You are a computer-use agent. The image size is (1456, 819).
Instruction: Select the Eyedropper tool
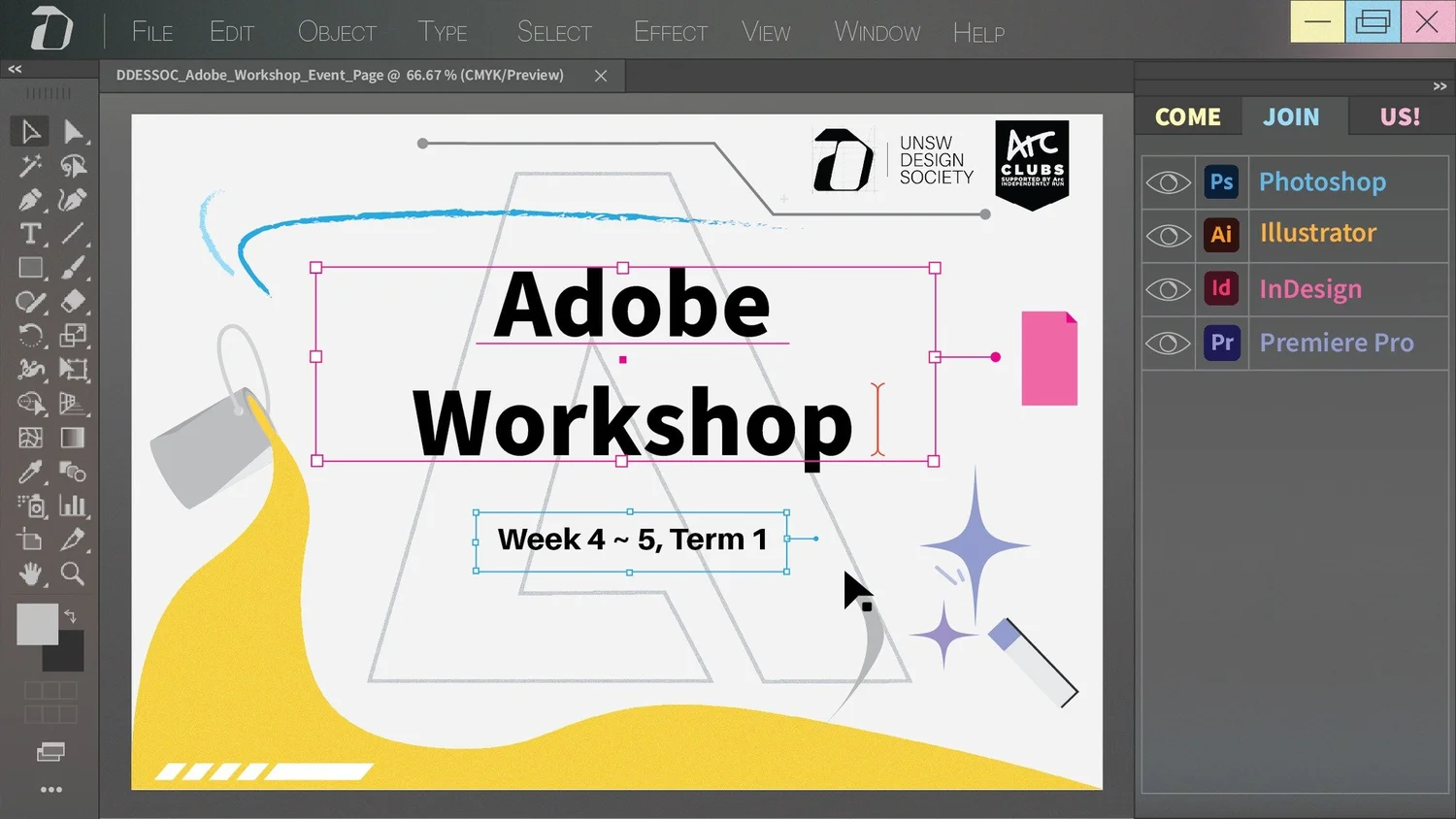[x=30, y=472]
